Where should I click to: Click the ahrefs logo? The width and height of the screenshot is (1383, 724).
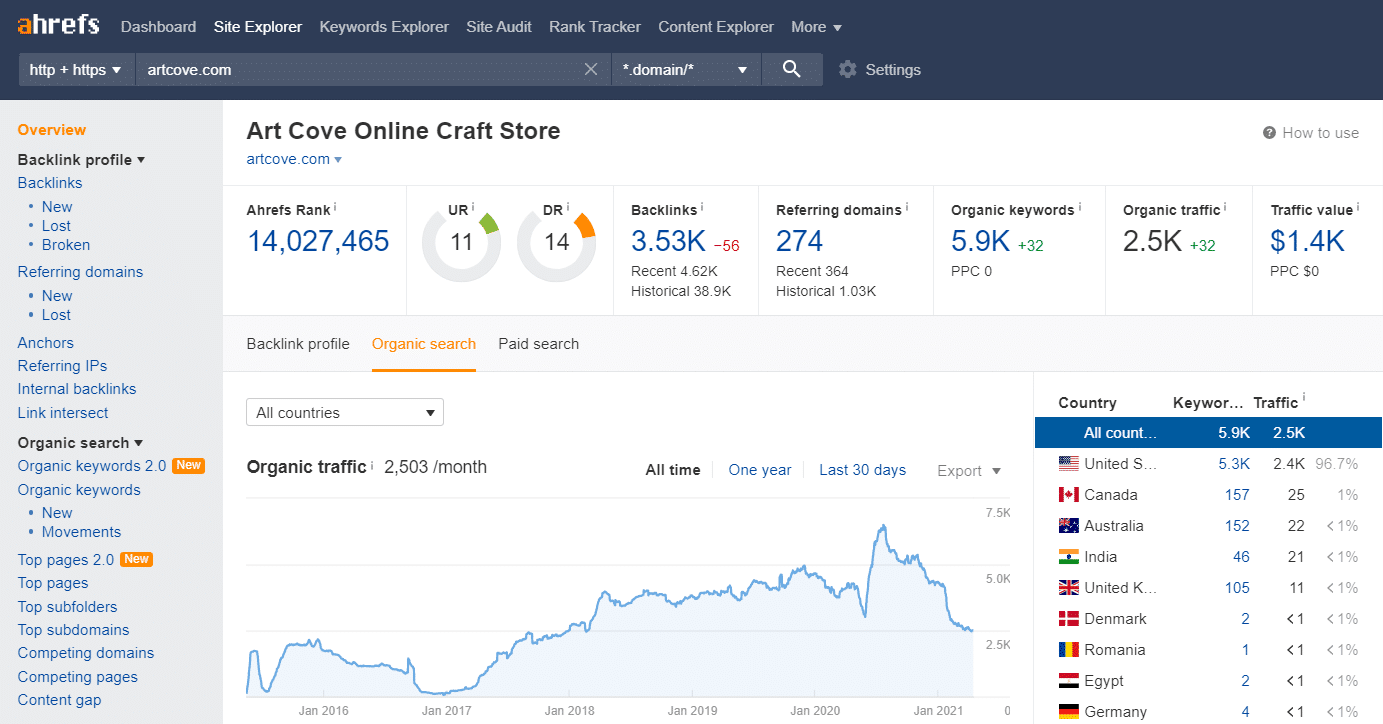click(56, 24)
